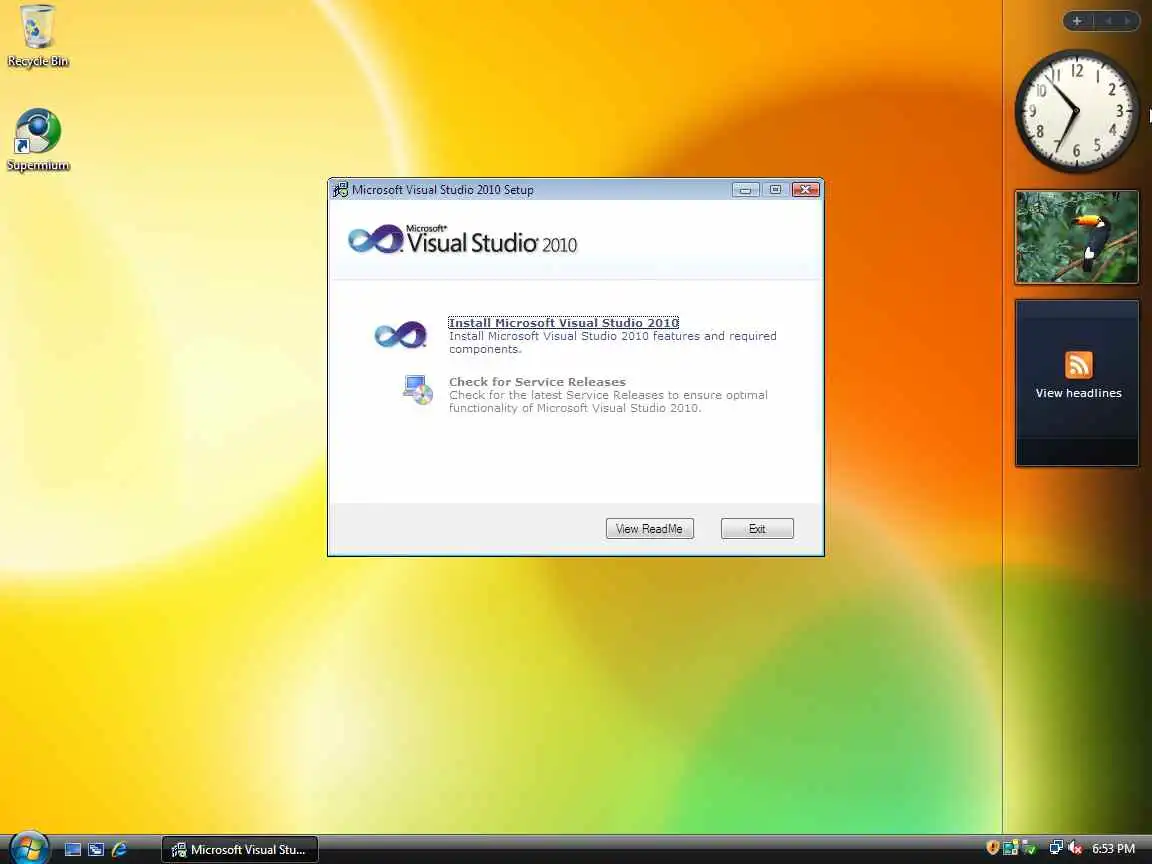Image resolution: width=1152 pixels, height=864 pixels.
Task: Click the security shield tray icon
Action: [993, 848]
